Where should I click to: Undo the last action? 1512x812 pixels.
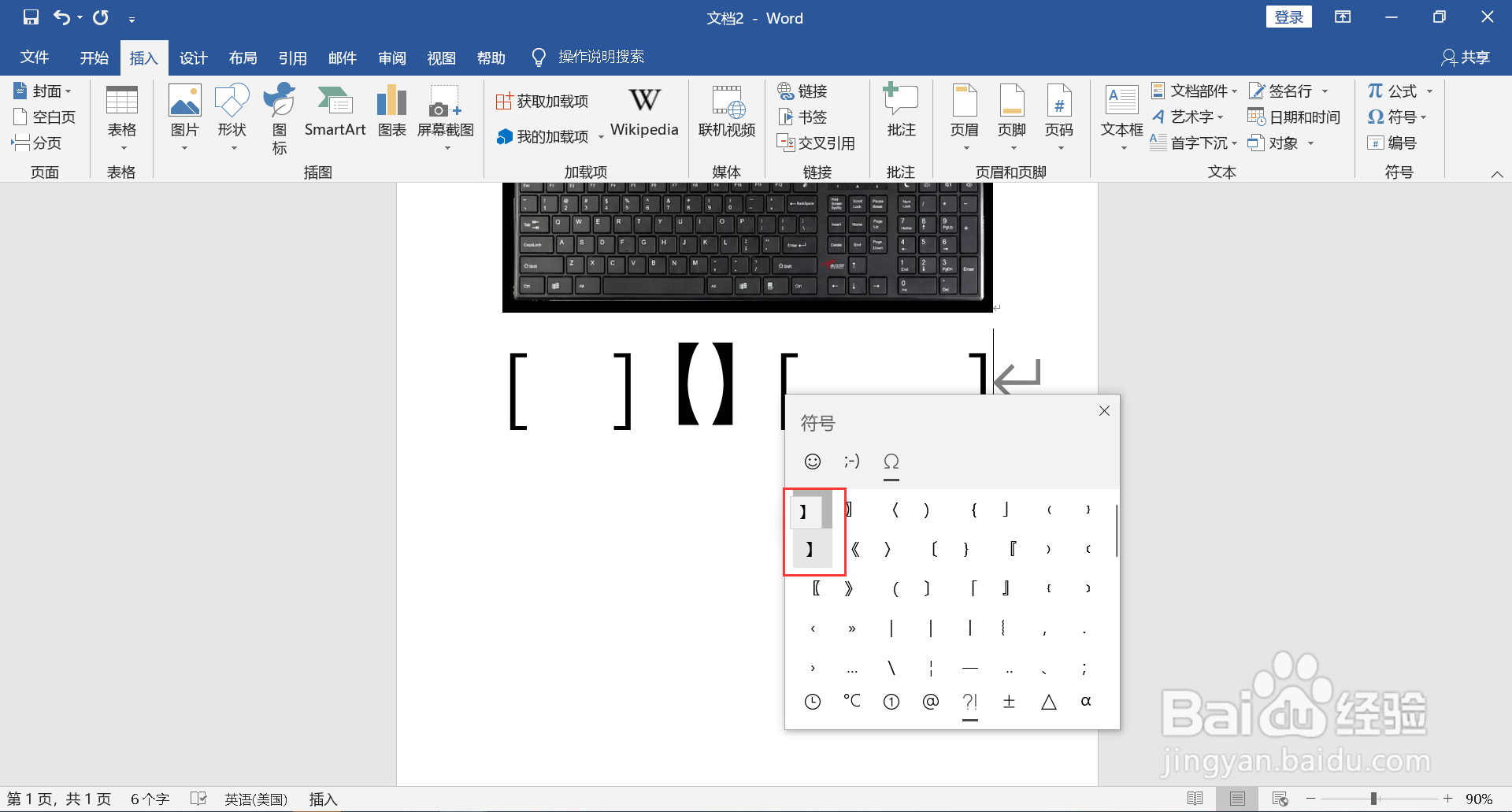coord(61,17)
